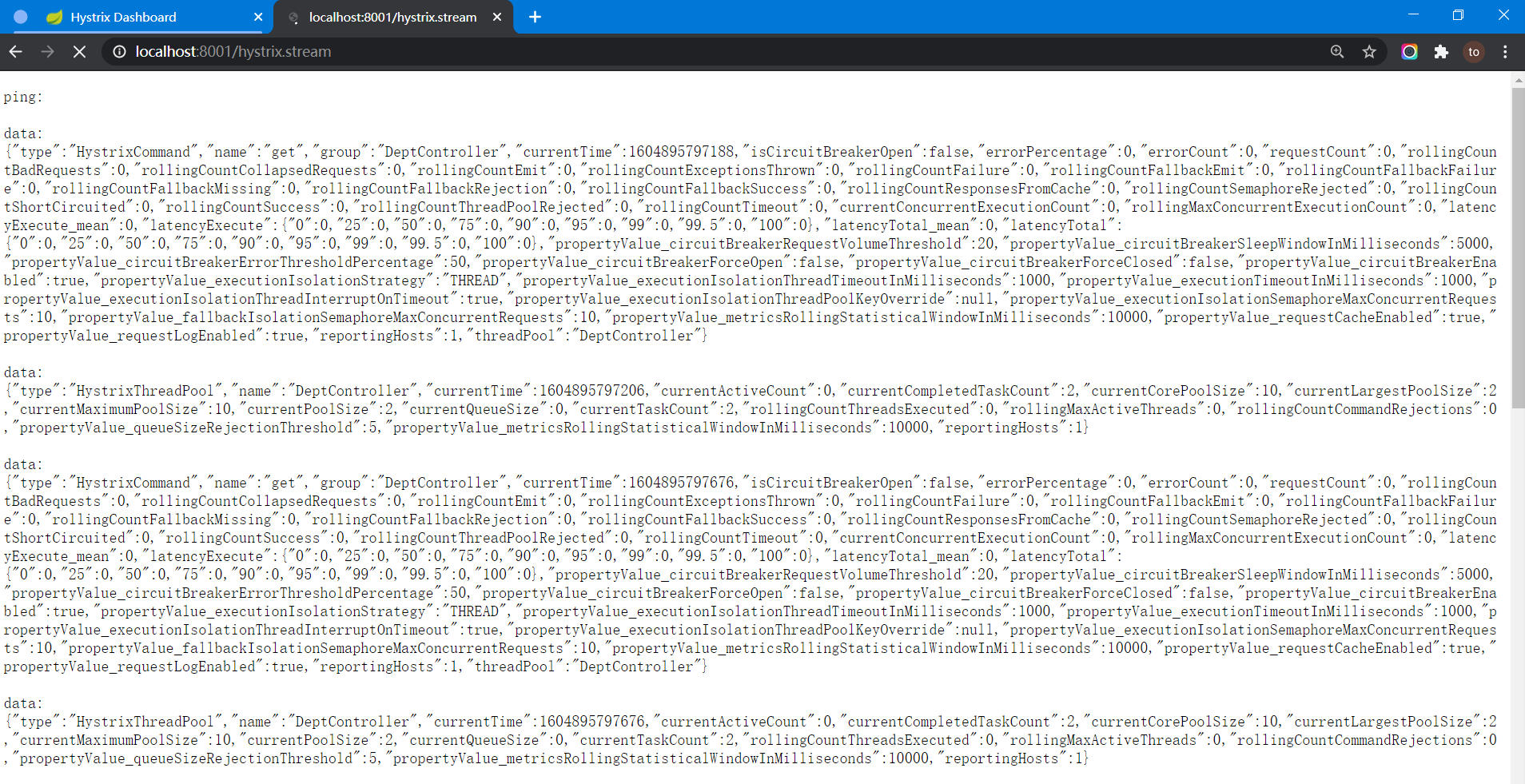Close the Hystrix Dashboard tab
This screenshot has height=784, width=1525.
pyautogui.click(x=258, y=17)
